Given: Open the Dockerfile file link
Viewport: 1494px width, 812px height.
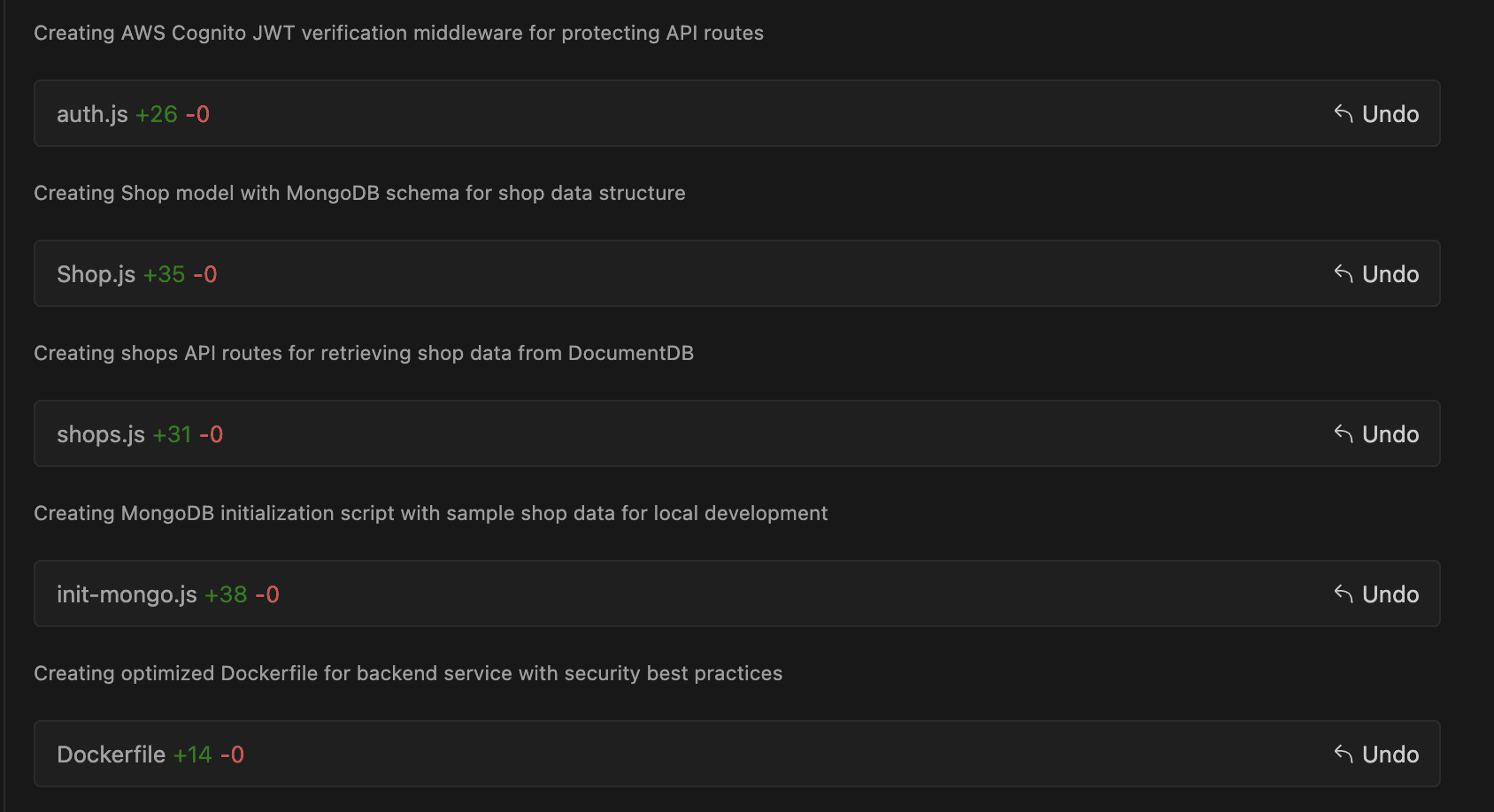Looking at the screenshot, I should [111, 755].
